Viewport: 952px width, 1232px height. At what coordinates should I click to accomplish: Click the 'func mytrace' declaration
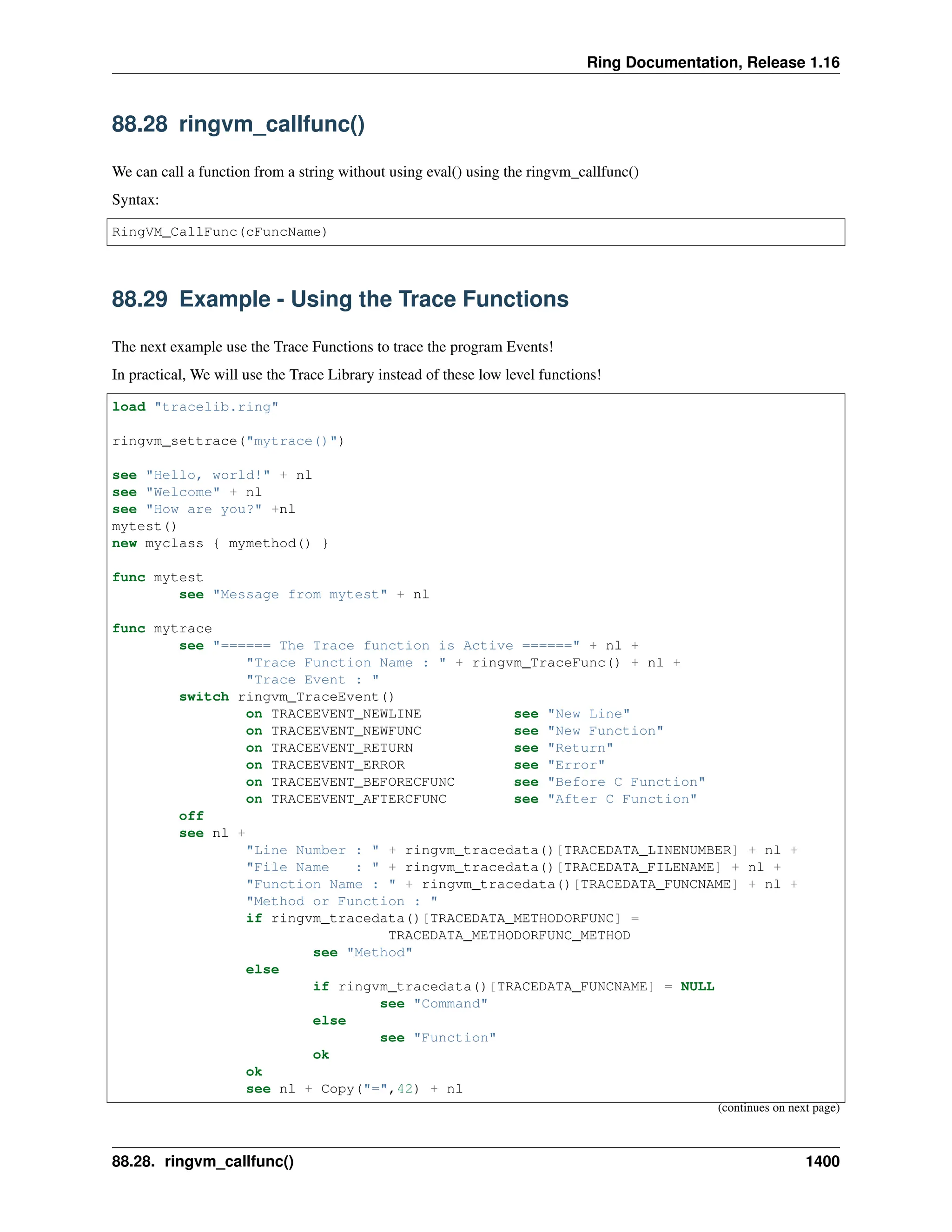[x=162, y=629]
